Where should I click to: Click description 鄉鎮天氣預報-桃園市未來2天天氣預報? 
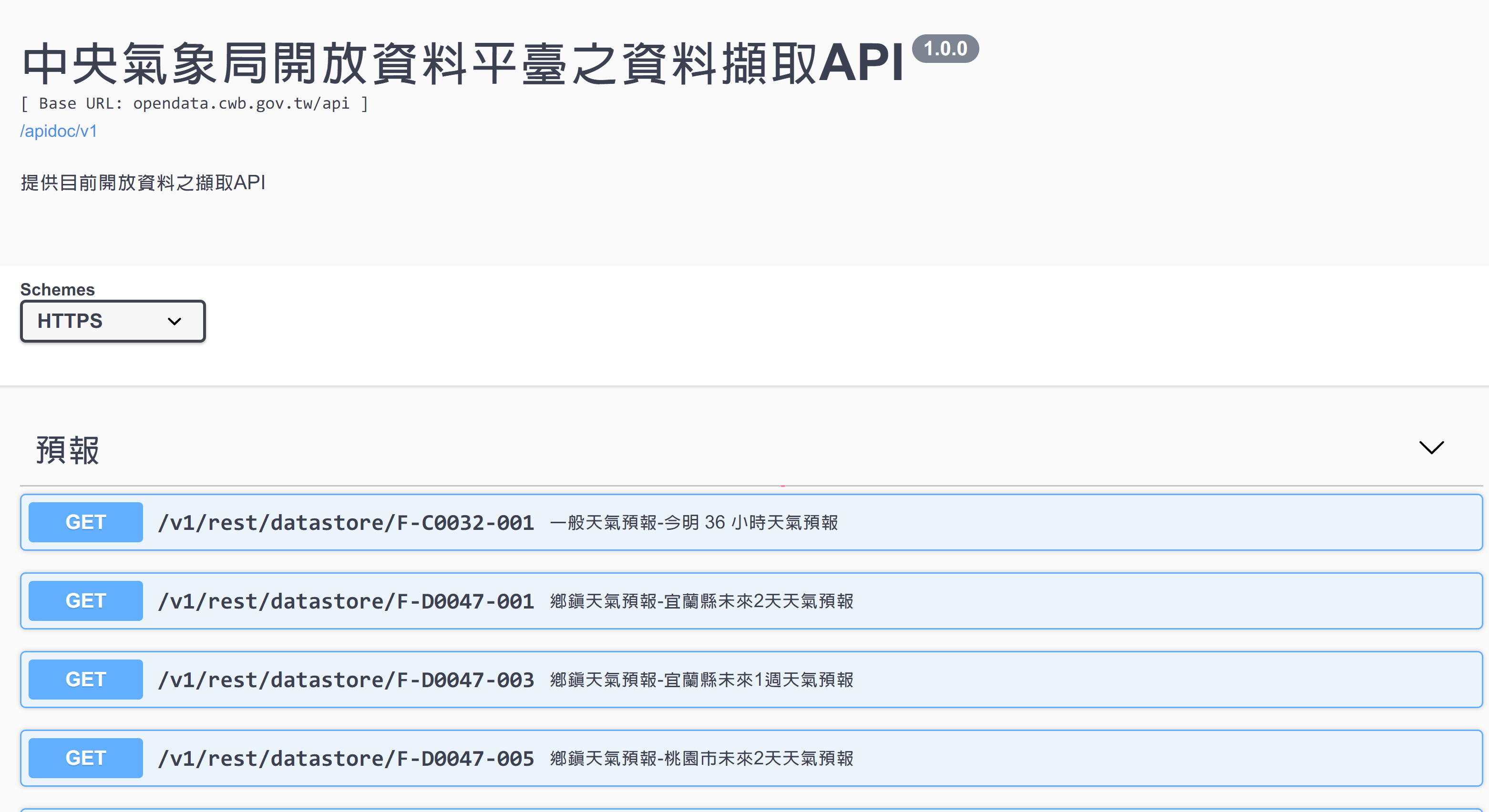[701, 758]
